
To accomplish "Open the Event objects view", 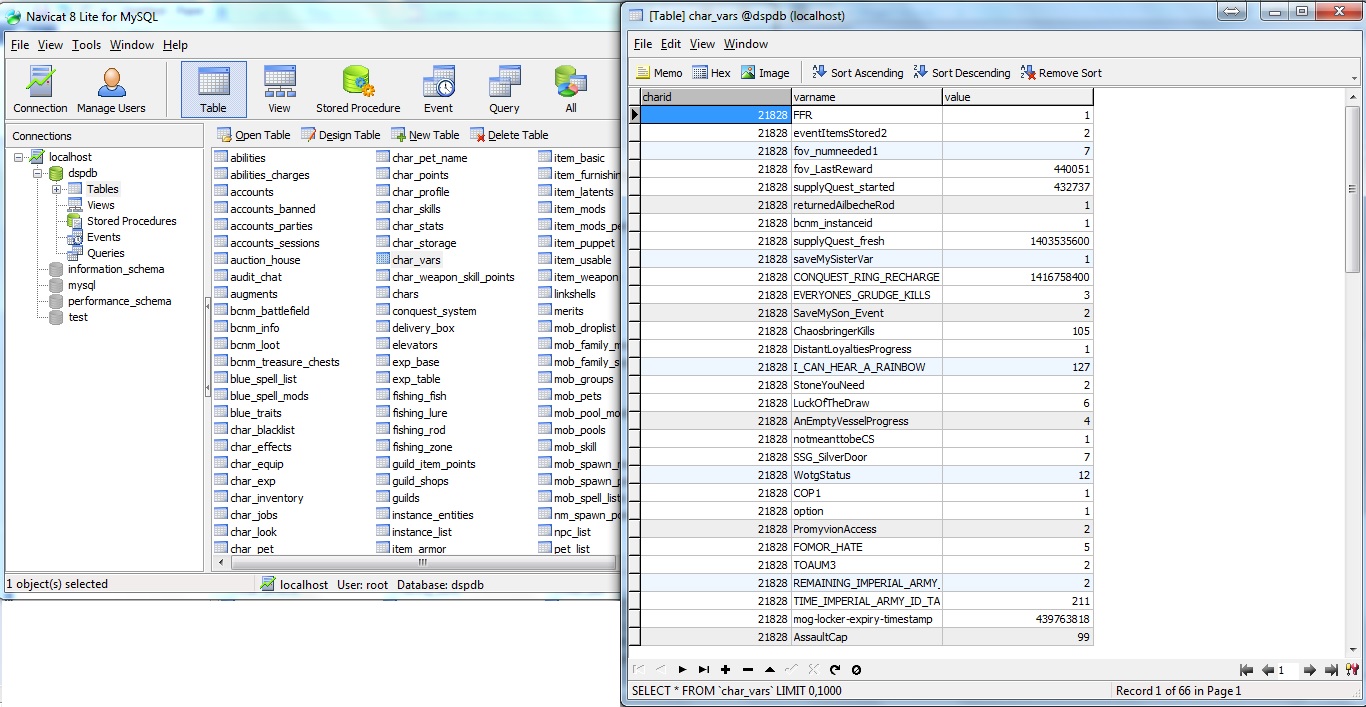I will click(438, 89).
